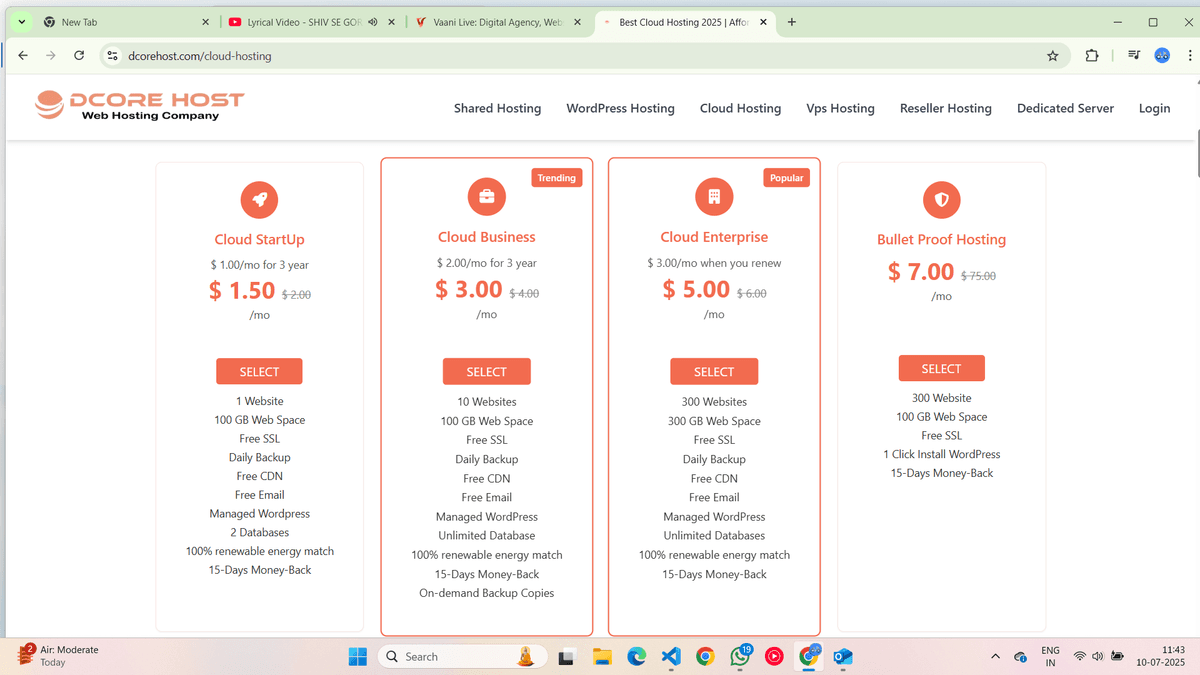Open the Air: Moderate weather widget
This screenshot has width=1200, height=675.
[60, 656]
